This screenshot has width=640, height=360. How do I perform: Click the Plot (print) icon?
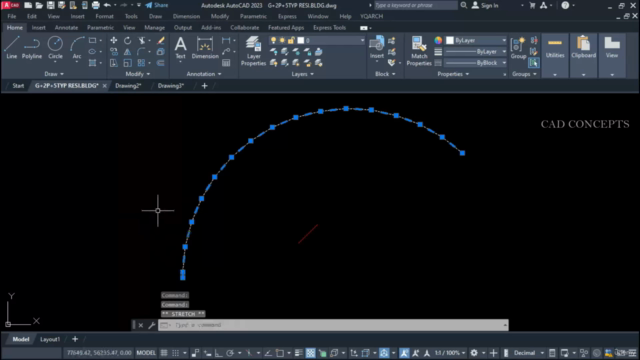click(96, 5)
